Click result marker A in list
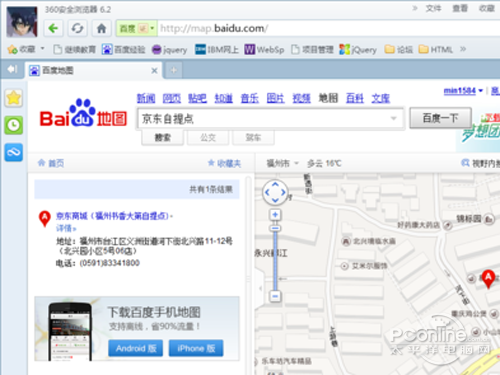This screenshot has width=500, height=375. 45,219
